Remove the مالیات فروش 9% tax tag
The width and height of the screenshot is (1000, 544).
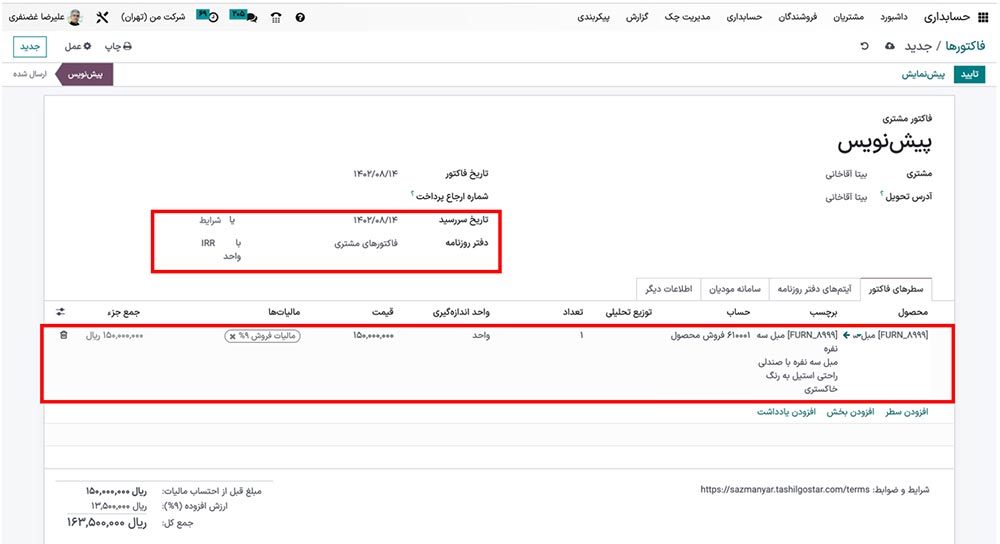(233, 336)
